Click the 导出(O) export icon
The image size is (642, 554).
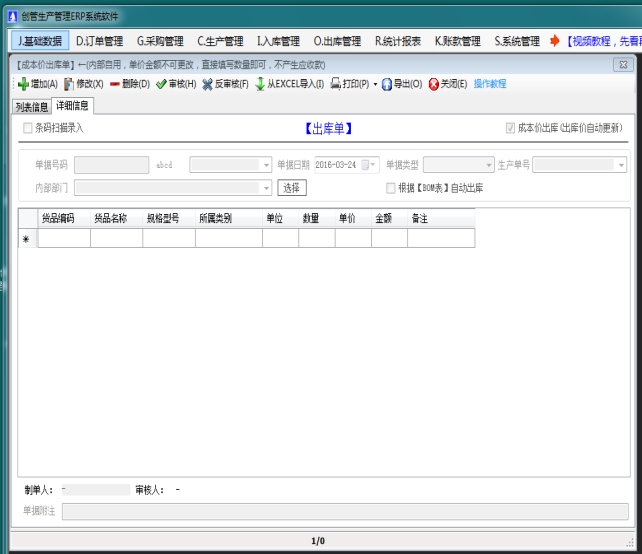[x=386, y=85]
